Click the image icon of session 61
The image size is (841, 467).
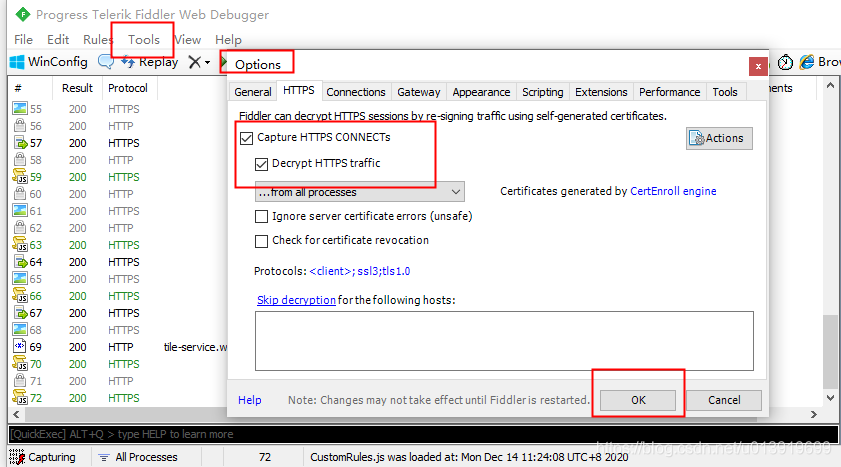point(20,210)
